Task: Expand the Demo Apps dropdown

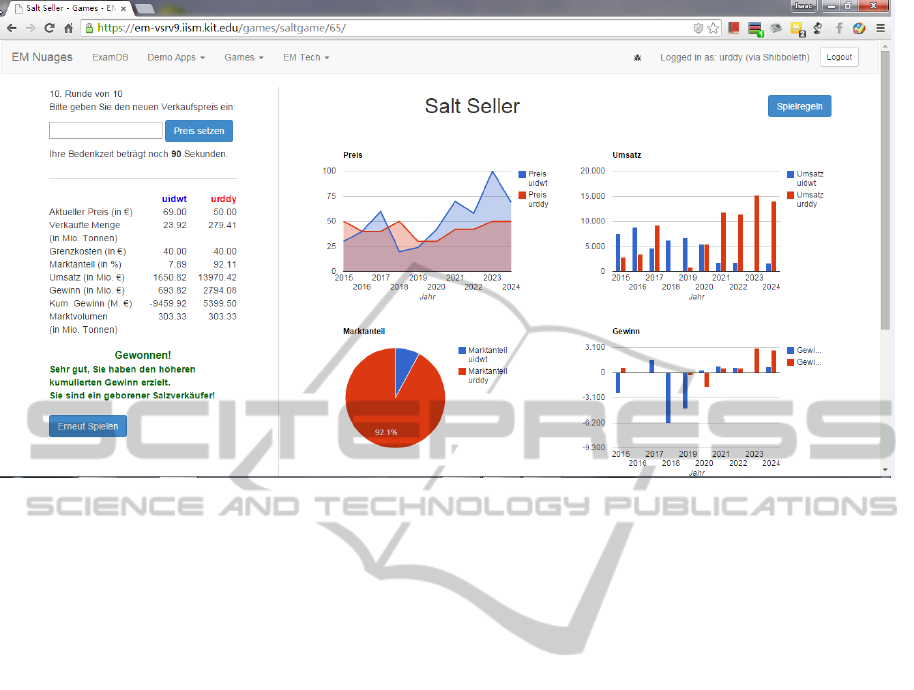Action: 175,58
